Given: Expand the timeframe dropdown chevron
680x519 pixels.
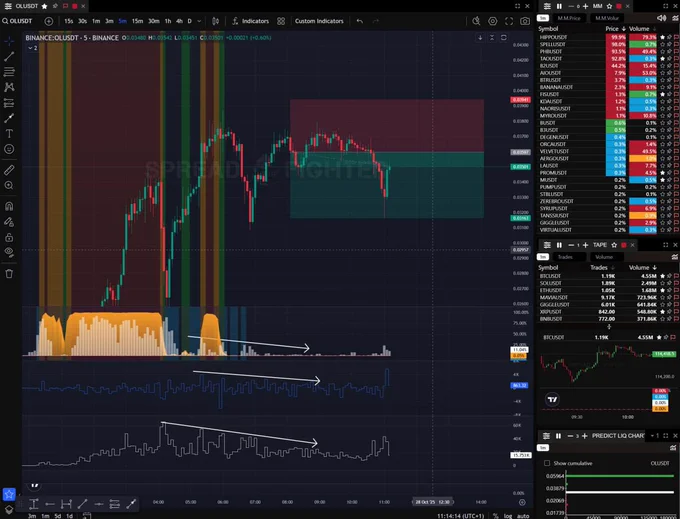Looking at the screenshot, I should point(199,21).
